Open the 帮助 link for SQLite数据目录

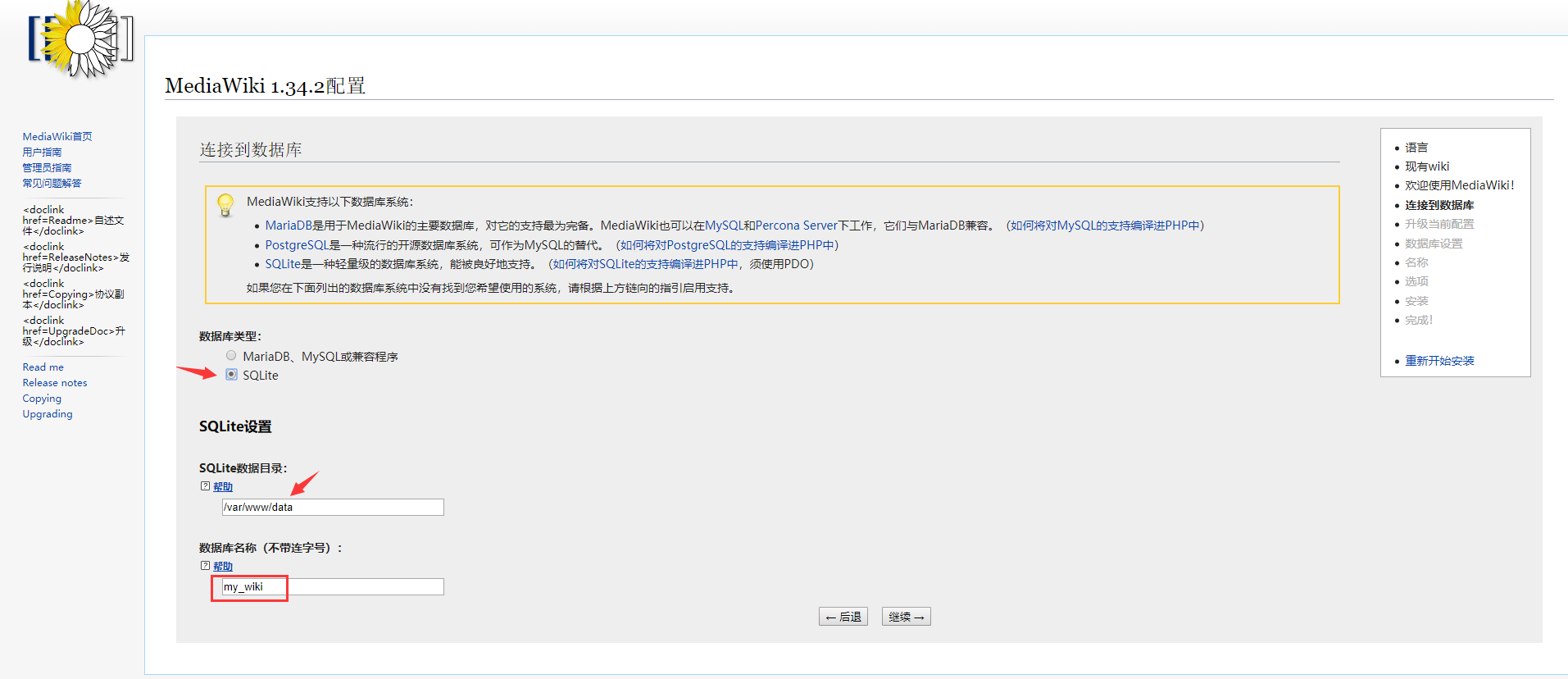223,487
